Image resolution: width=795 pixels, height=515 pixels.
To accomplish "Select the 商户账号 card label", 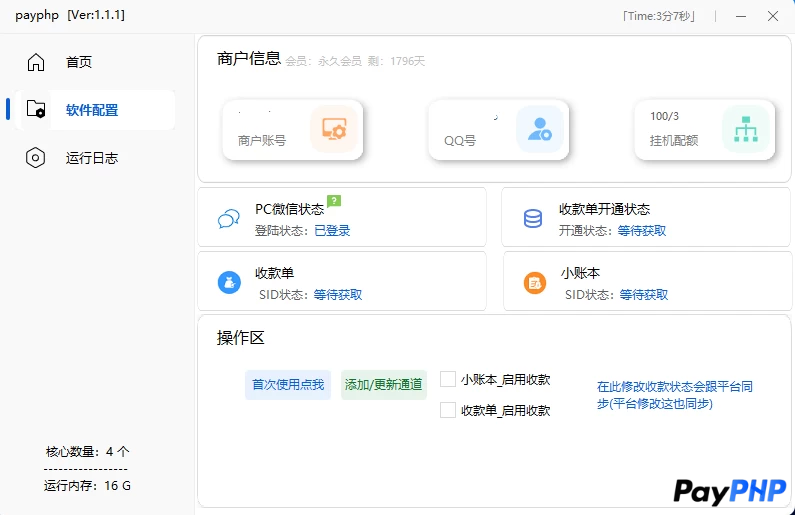I will point(262,140).
